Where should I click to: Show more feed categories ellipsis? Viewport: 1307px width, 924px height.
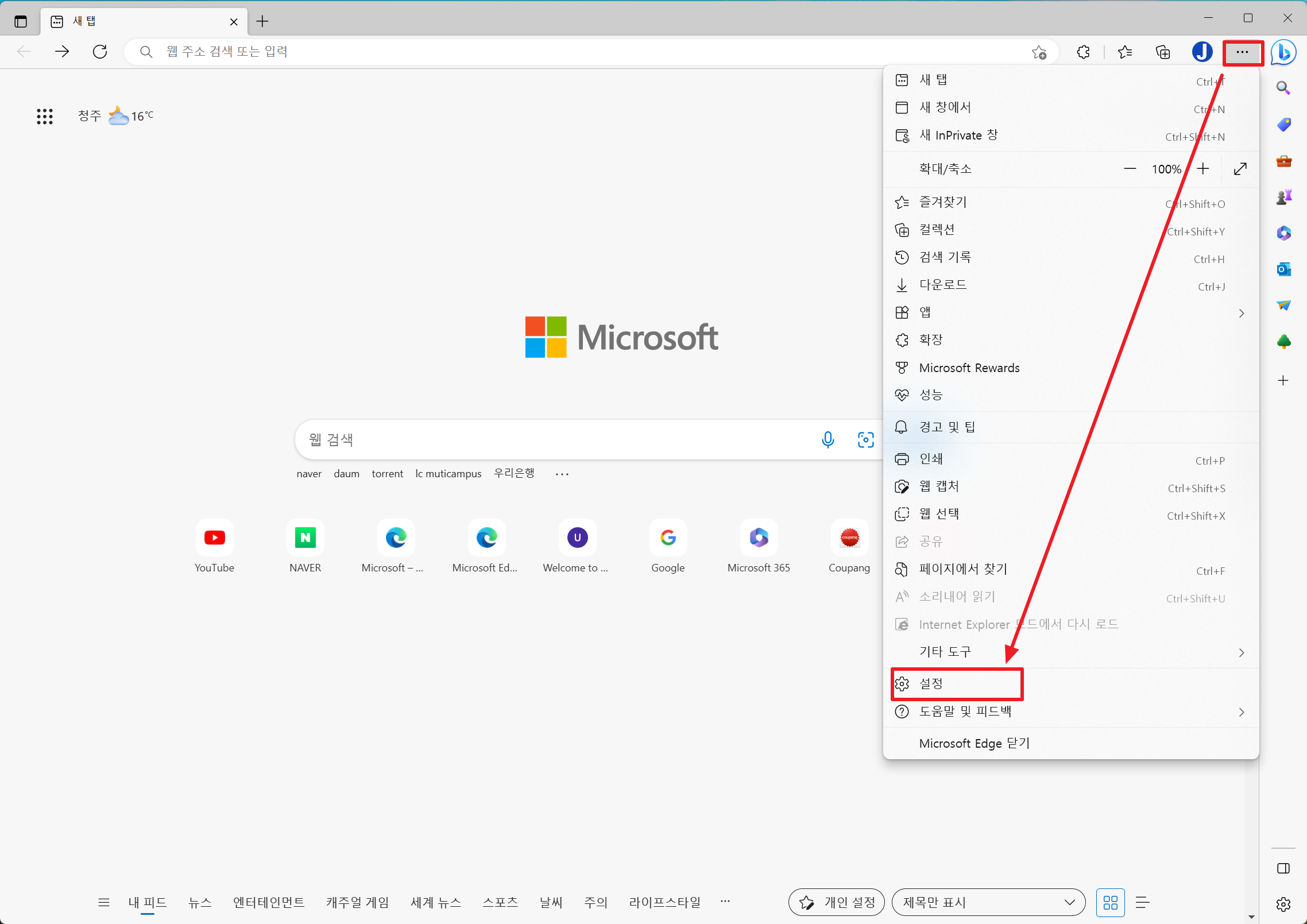point(725,902)
